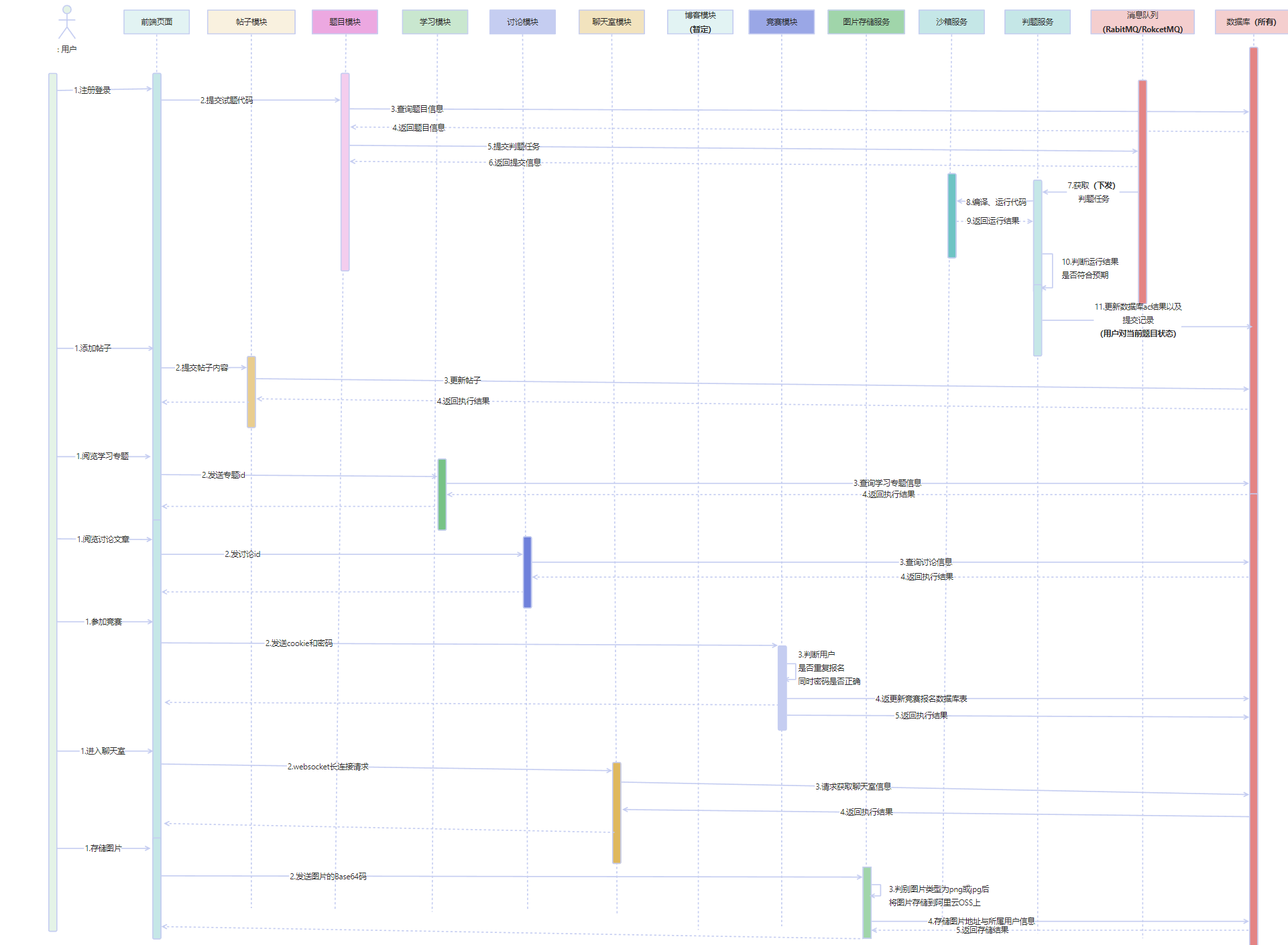Click the 5.提交判题任务 message label

514,147
